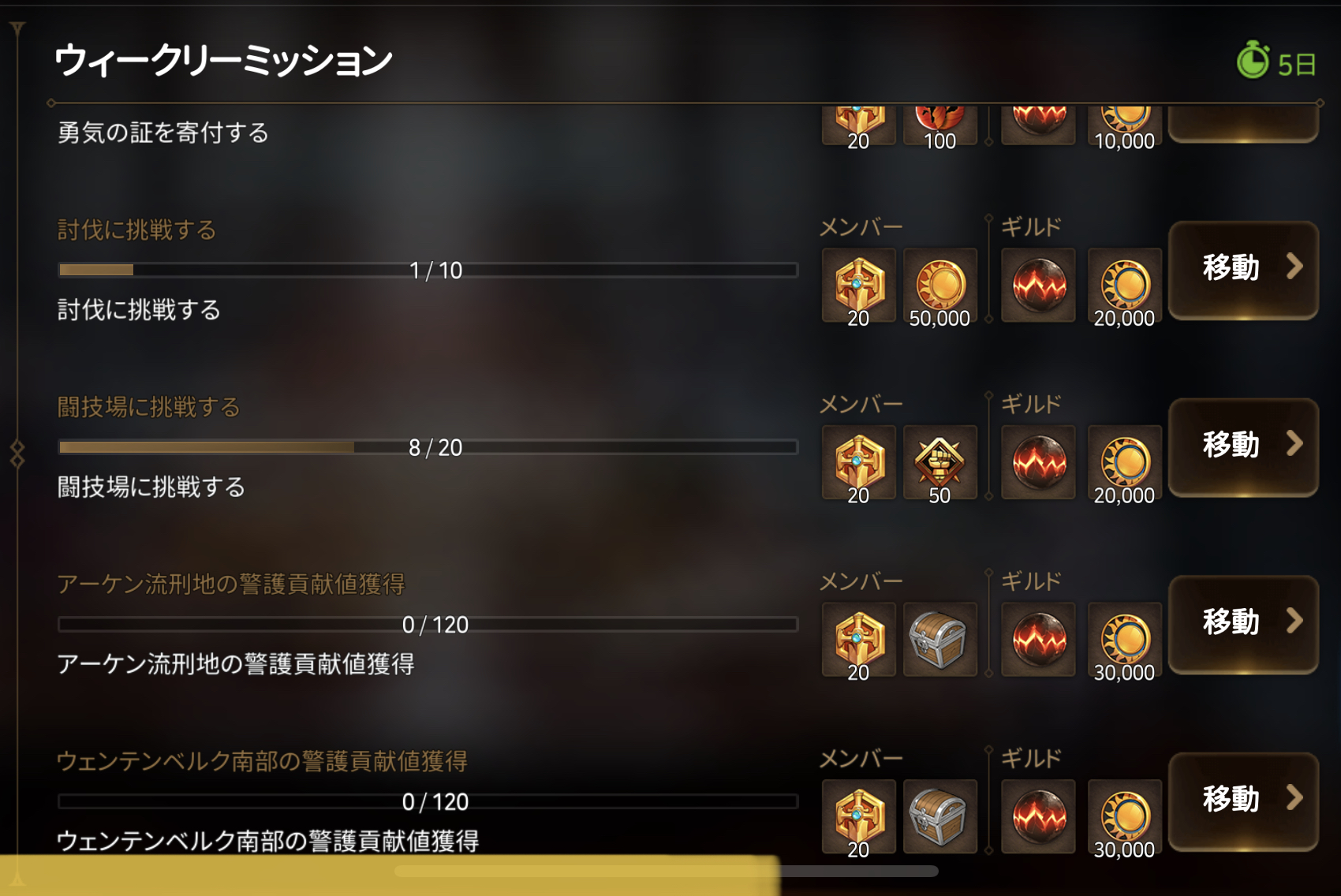Tap the 移動 button for 闘技場に挑戦する
This screenshot has width=1341, height=896.
[1243, 447]
